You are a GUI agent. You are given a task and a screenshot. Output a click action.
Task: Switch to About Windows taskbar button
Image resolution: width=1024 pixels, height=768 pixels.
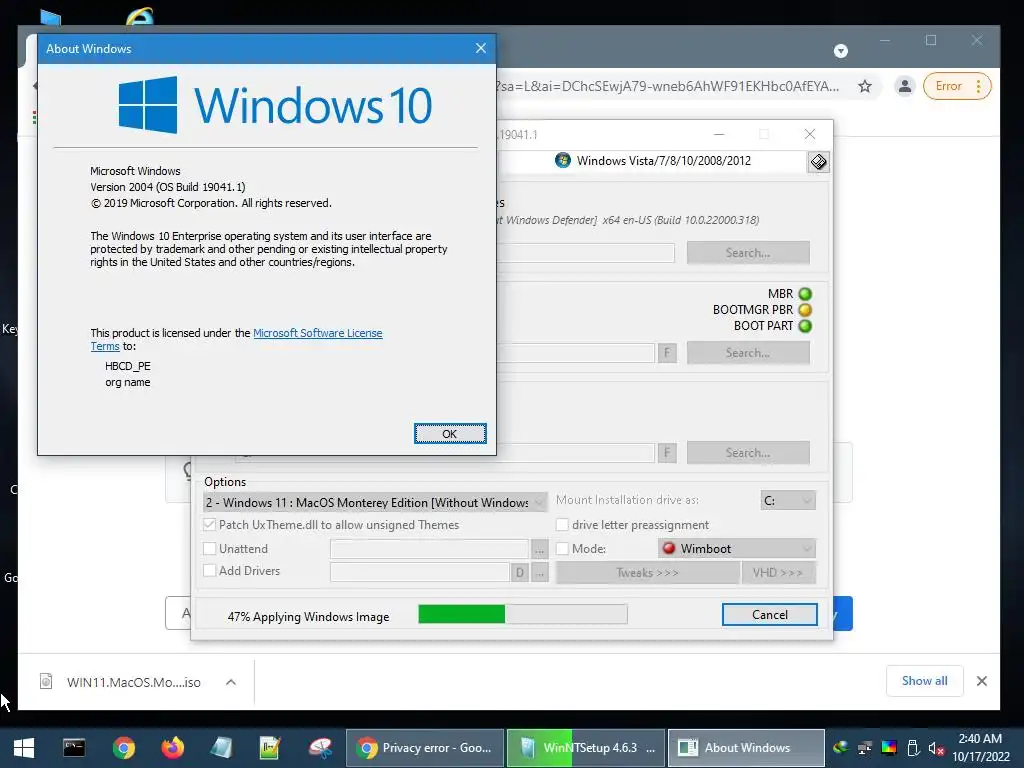[746, 748]
